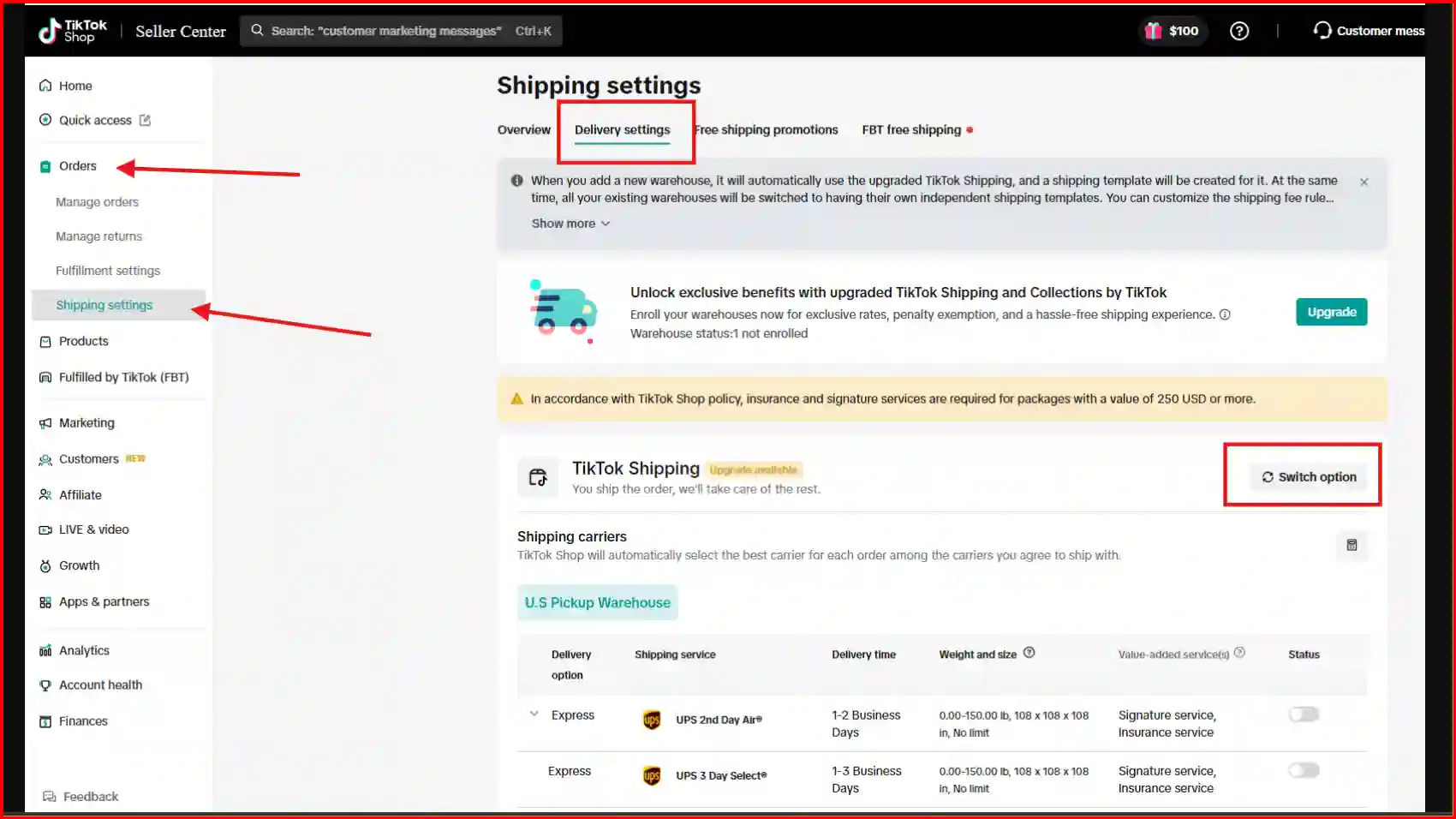Click the search magnifier icon
This screenshot has height=819, width=1456.
pos(257,30)
